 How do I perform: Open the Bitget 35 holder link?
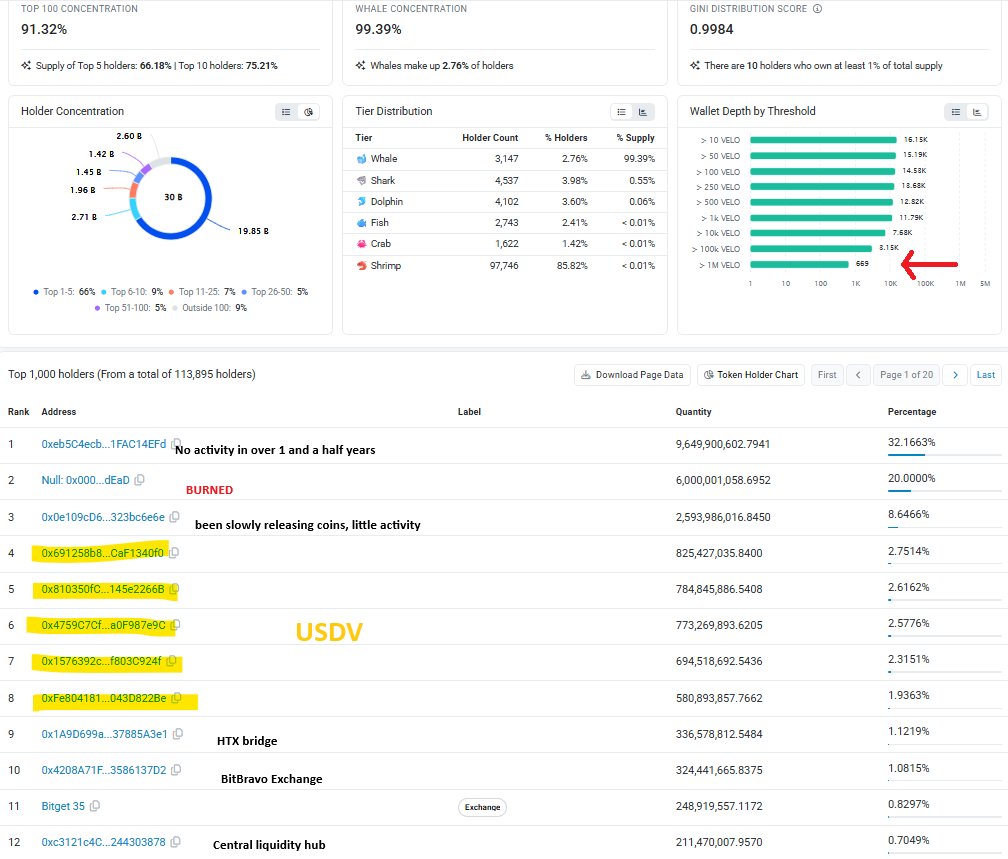[x=63, y=806]
